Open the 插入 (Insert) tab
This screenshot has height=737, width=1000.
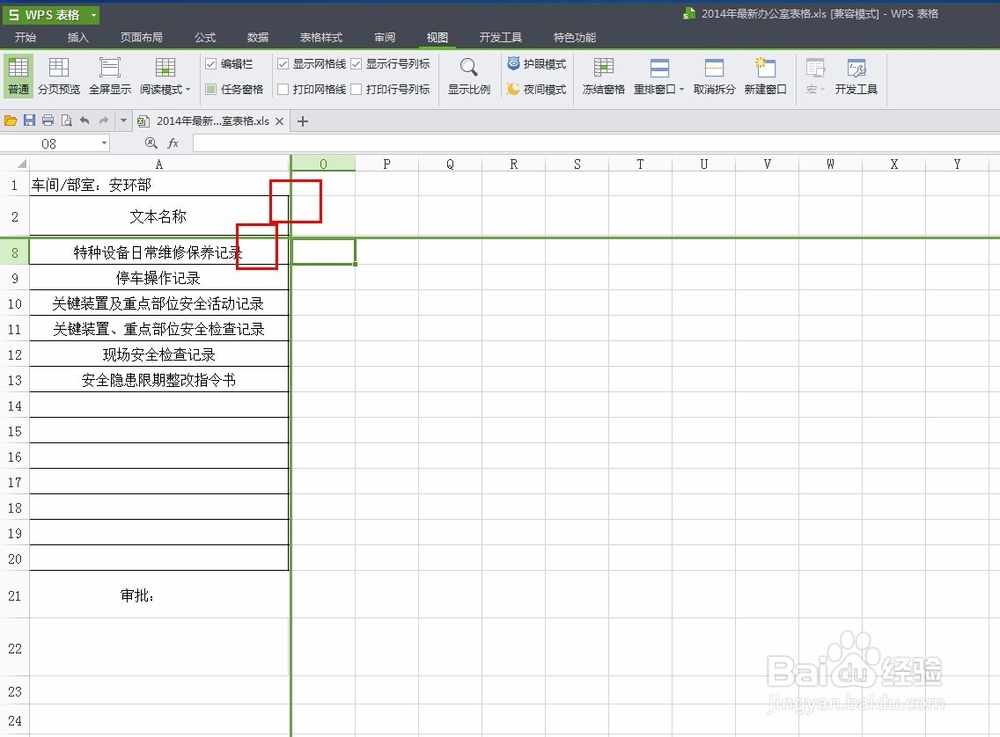[78, 38]
